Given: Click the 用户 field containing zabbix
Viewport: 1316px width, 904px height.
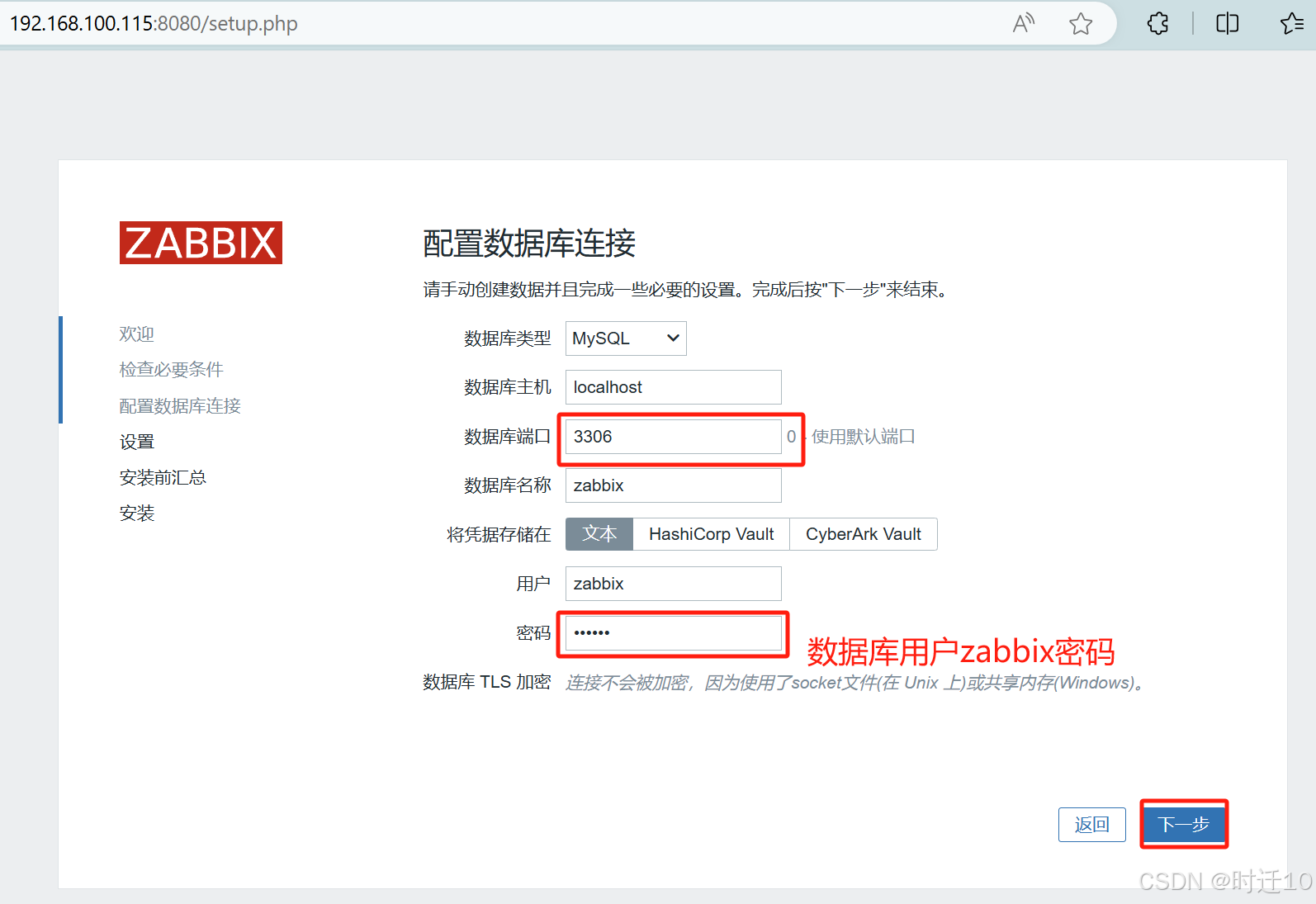Looking at the screenshot, I should pyautogui.click(x=673, y=584).
